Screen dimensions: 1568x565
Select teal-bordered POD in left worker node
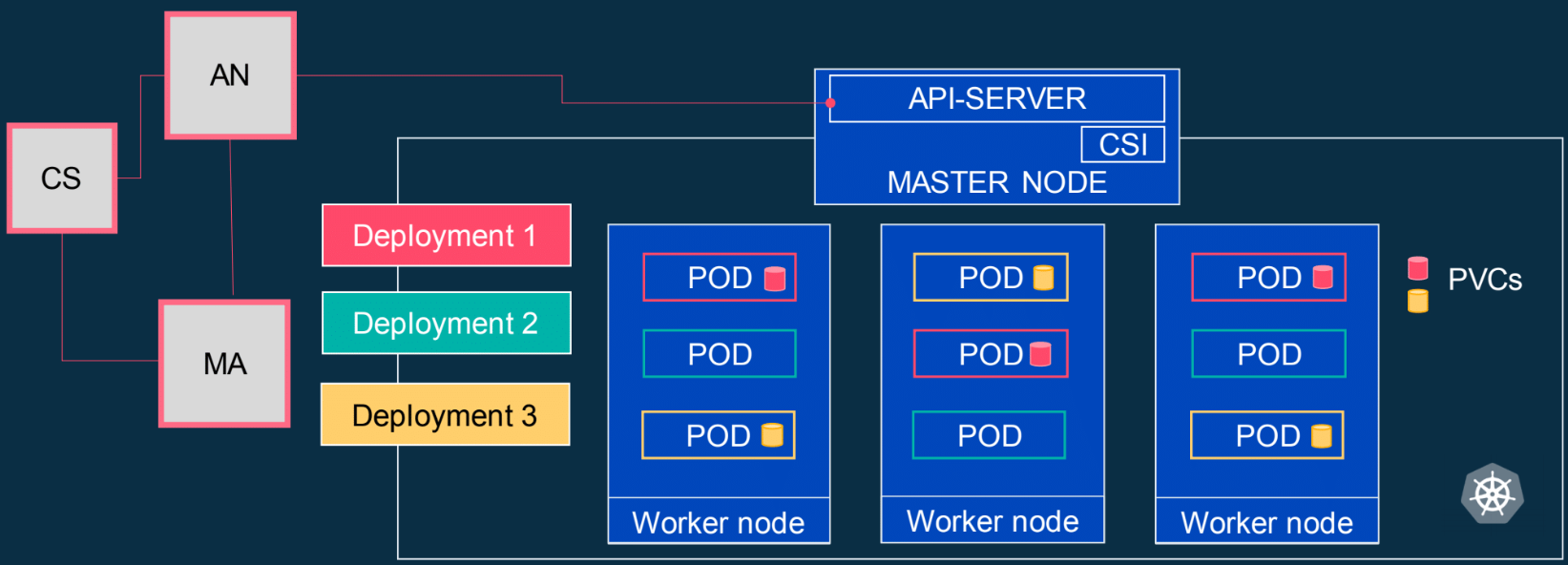pos(720,354)
